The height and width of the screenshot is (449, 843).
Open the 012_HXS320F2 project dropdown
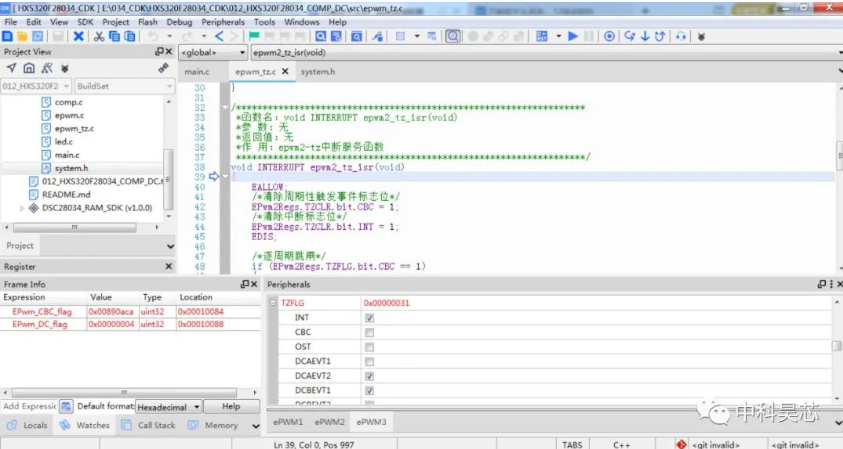coord(36,86)
